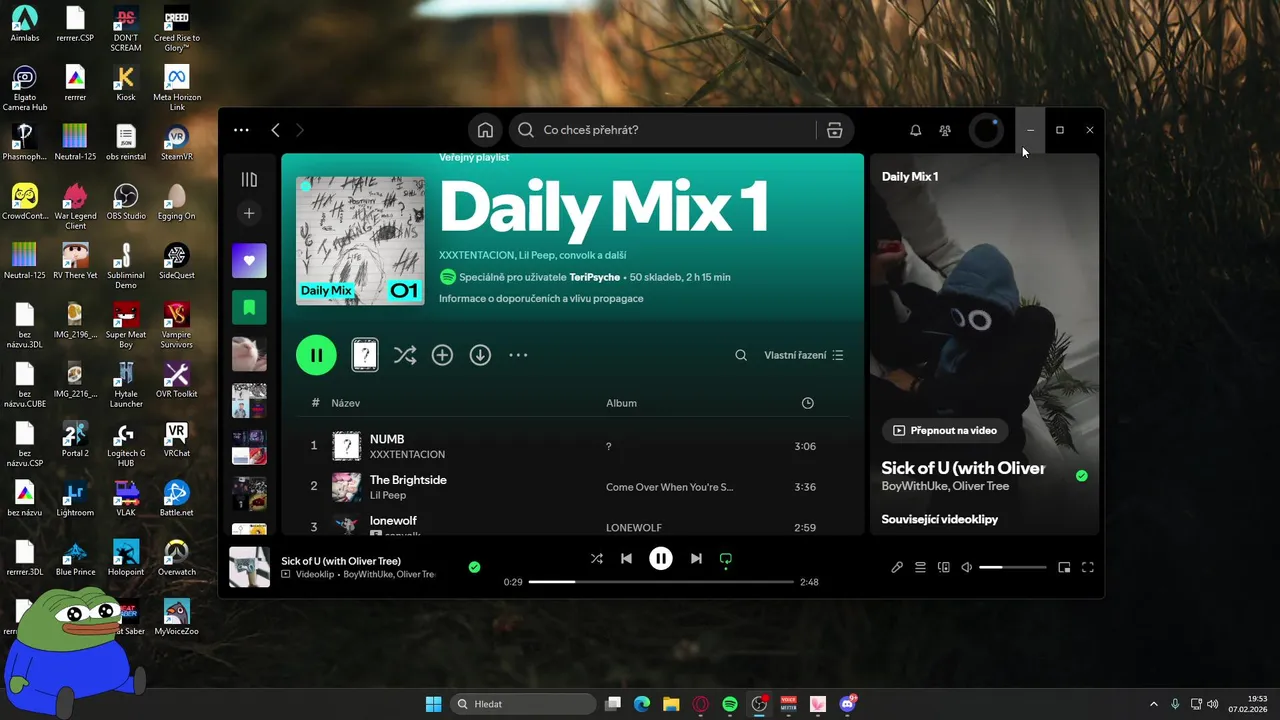1280x720 pixels.
Task: Open more options for Daily Mix 1
Action: [x=518, y=355]
